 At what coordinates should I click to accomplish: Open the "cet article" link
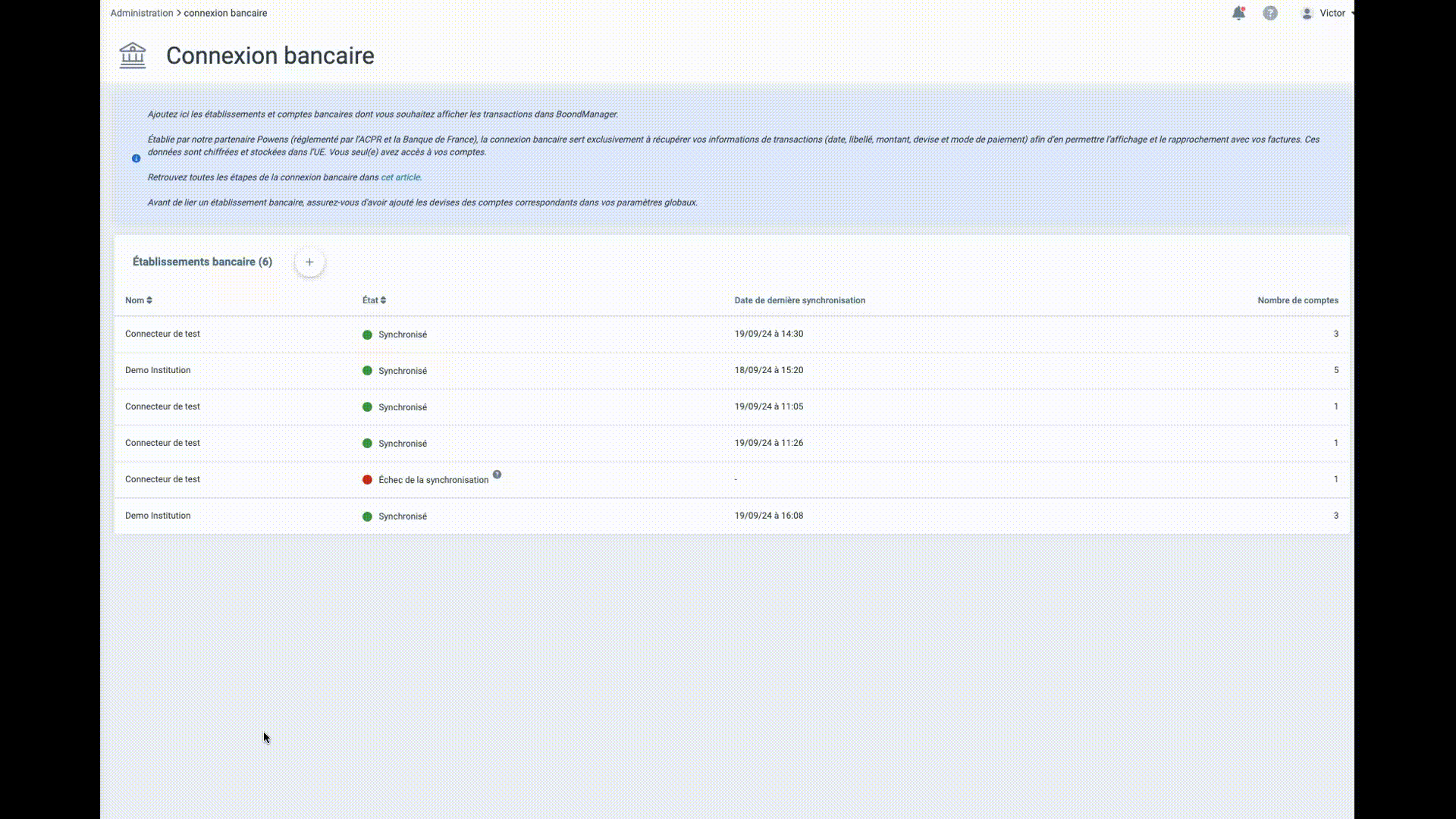click(400, 177)
